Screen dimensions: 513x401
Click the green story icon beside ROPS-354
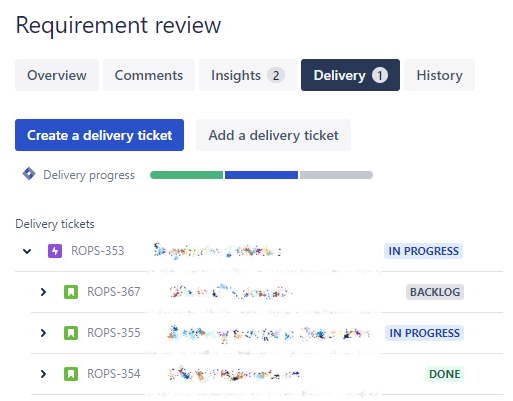click(71, 374)
